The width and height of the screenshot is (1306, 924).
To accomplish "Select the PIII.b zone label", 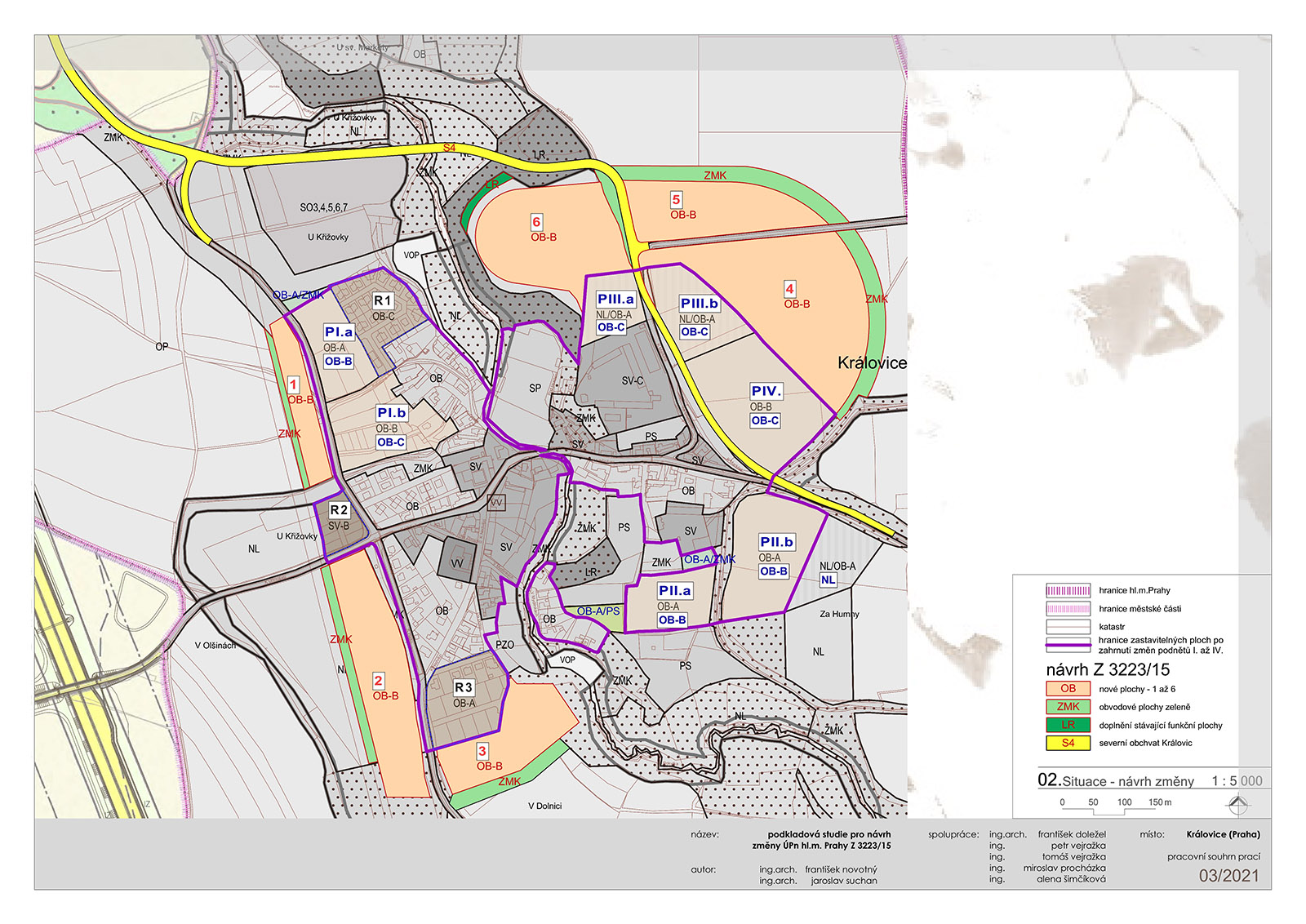I will pos(700,304).
